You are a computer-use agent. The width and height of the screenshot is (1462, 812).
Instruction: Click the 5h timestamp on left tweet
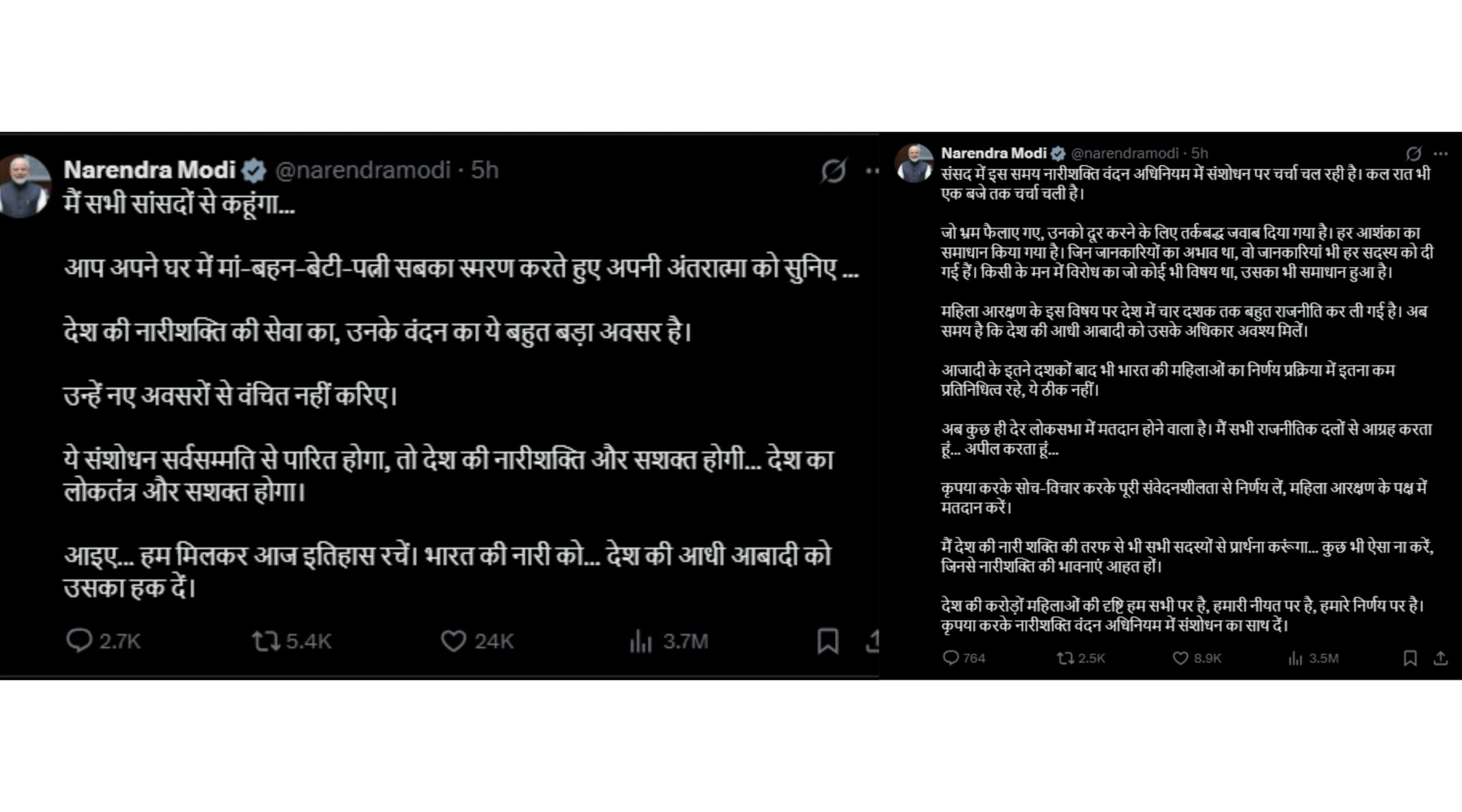pos(484,170)
